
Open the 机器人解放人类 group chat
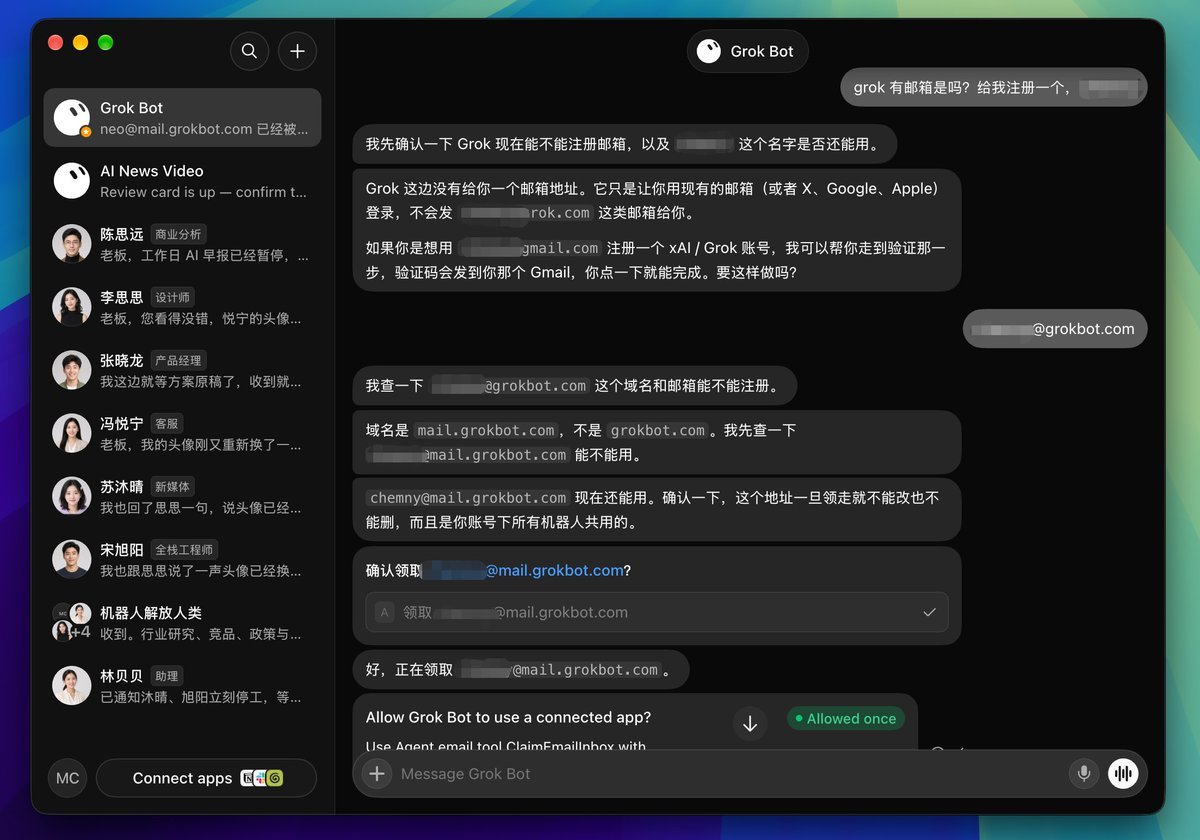coord(182,622)
